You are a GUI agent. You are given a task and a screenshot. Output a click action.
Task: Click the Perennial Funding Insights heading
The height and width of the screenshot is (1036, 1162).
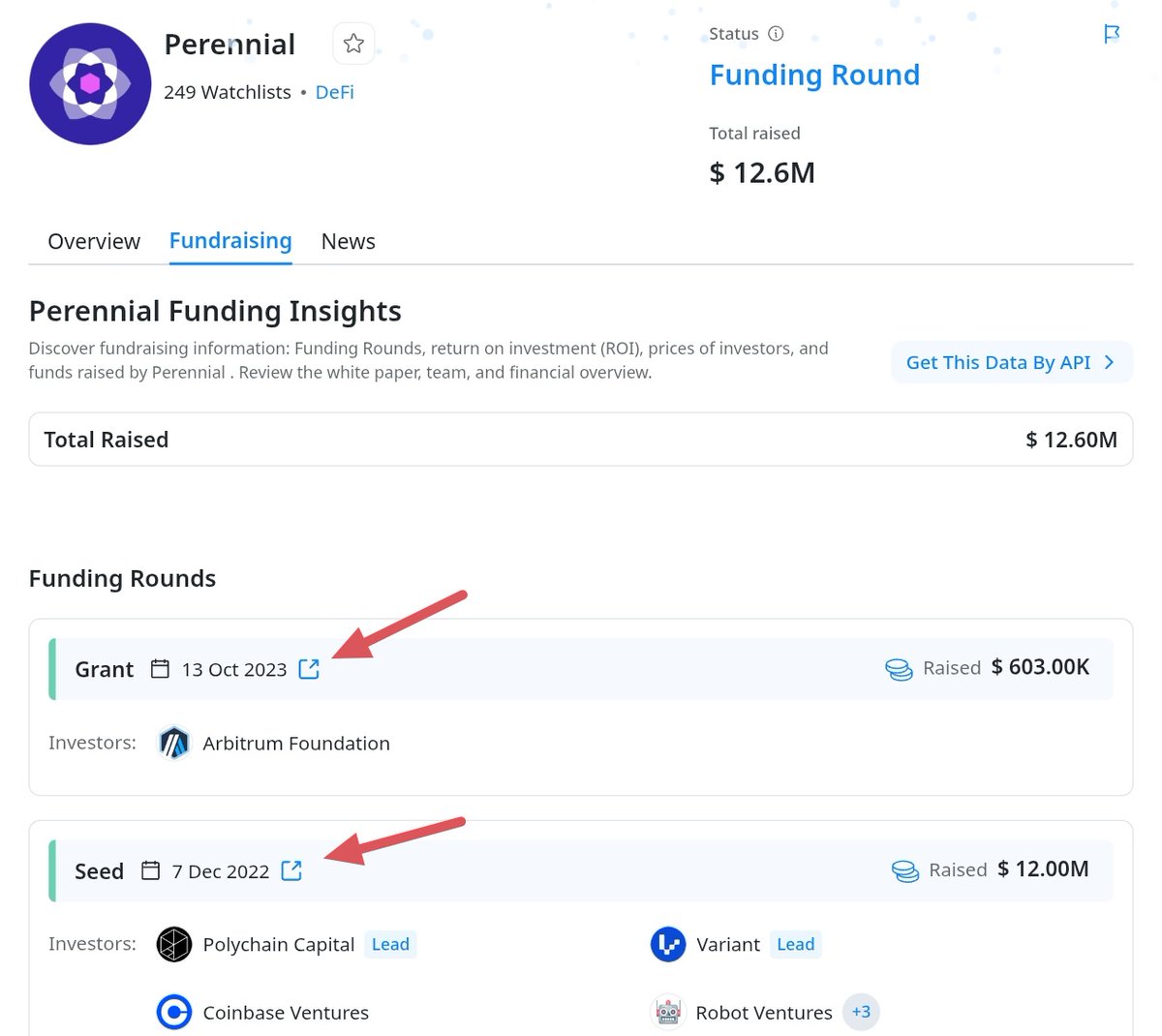click(x=215, y=311)
